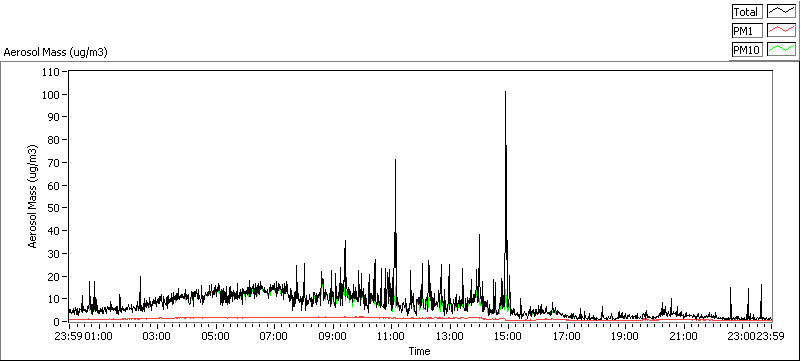Click the 30 y-axis value

coord(54,253)
